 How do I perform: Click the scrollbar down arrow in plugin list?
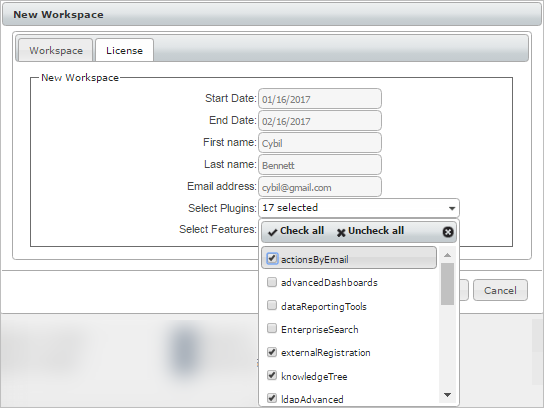pyautogui.click(x=448, y=395)
